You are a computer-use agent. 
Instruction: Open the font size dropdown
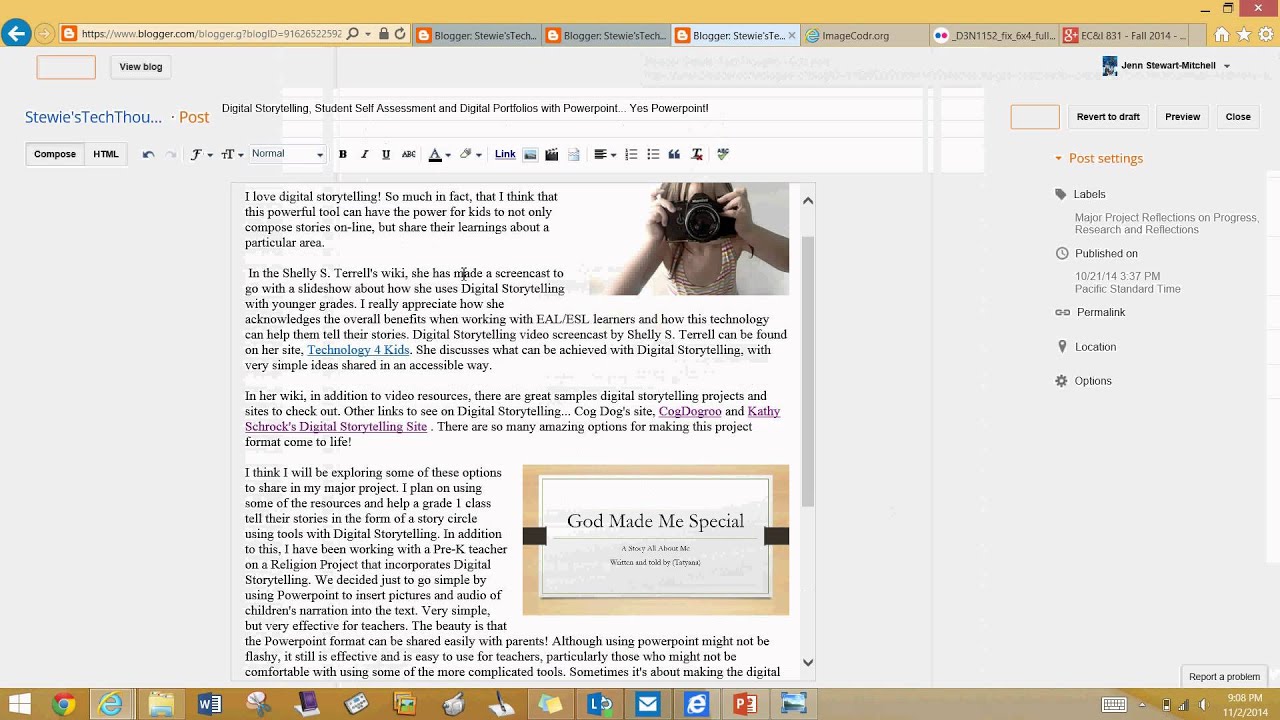[x=232, y=154]
